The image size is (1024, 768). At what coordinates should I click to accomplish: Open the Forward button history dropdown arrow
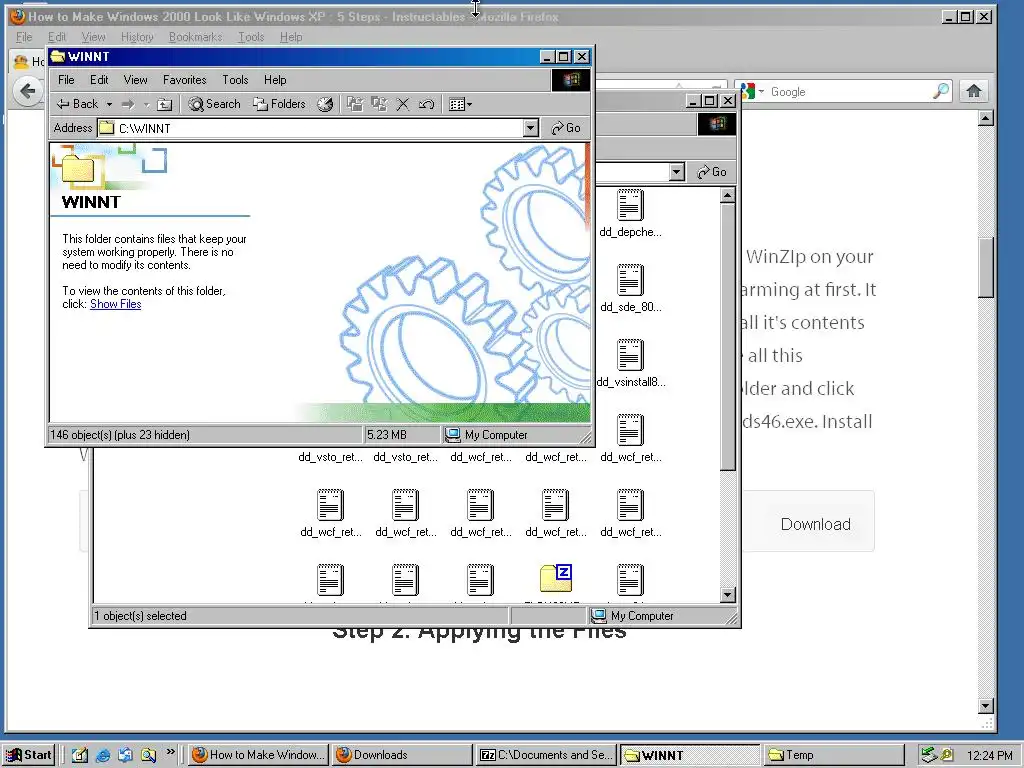[146, 104]
